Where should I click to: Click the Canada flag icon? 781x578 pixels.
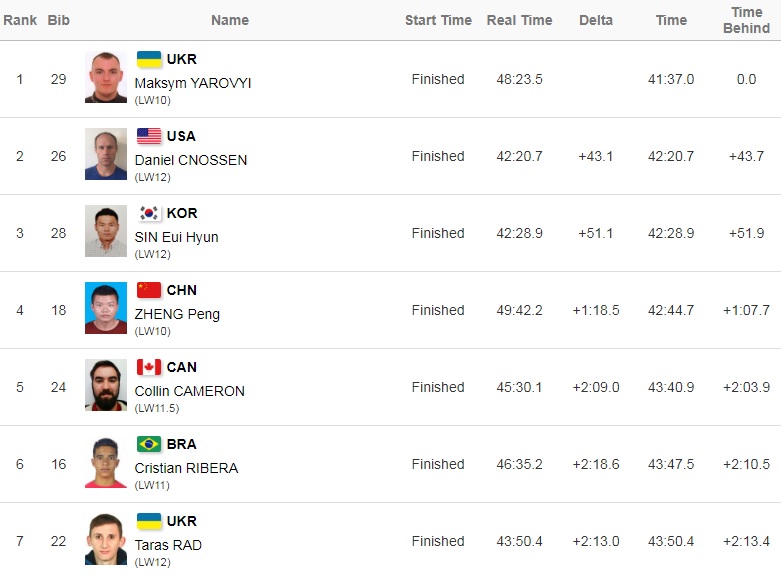coord(149,367)
